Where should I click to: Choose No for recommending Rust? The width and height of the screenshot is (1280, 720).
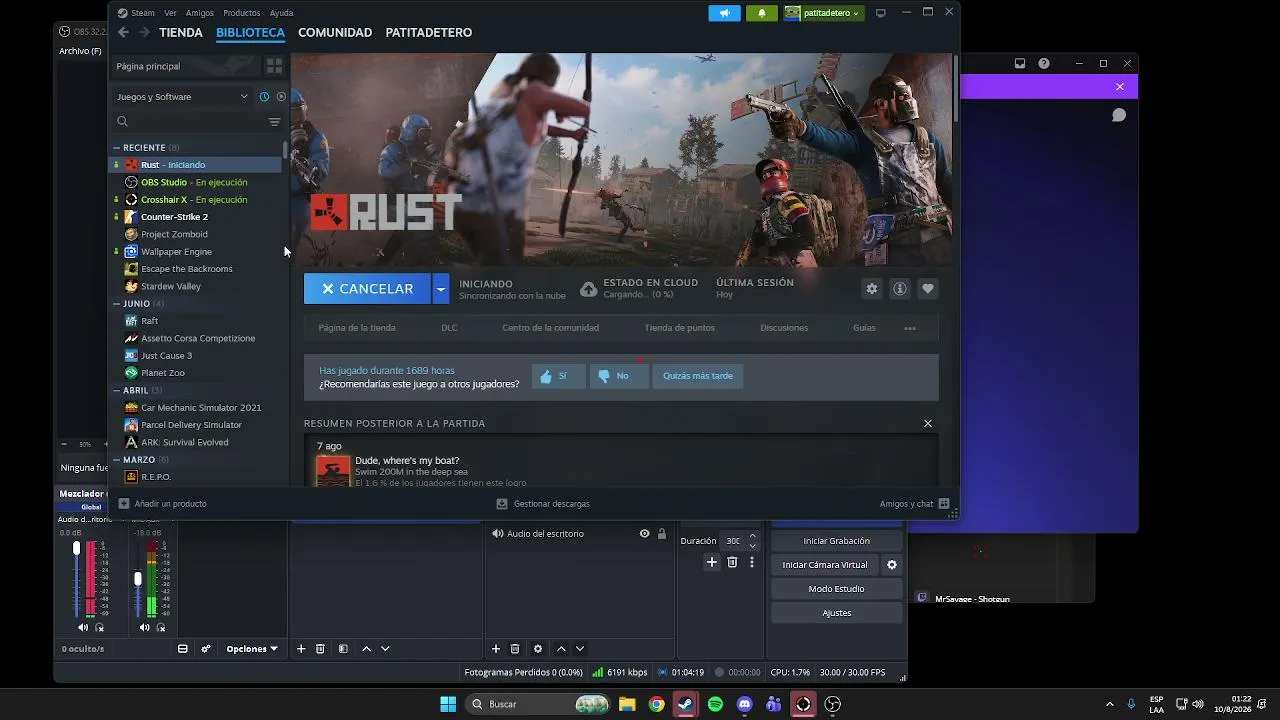tap(618, 376)
